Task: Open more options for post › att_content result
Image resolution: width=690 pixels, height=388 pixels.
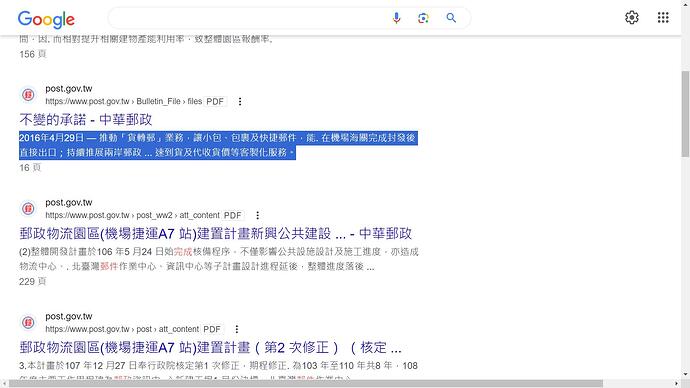Action: click(x=237, y=329)
